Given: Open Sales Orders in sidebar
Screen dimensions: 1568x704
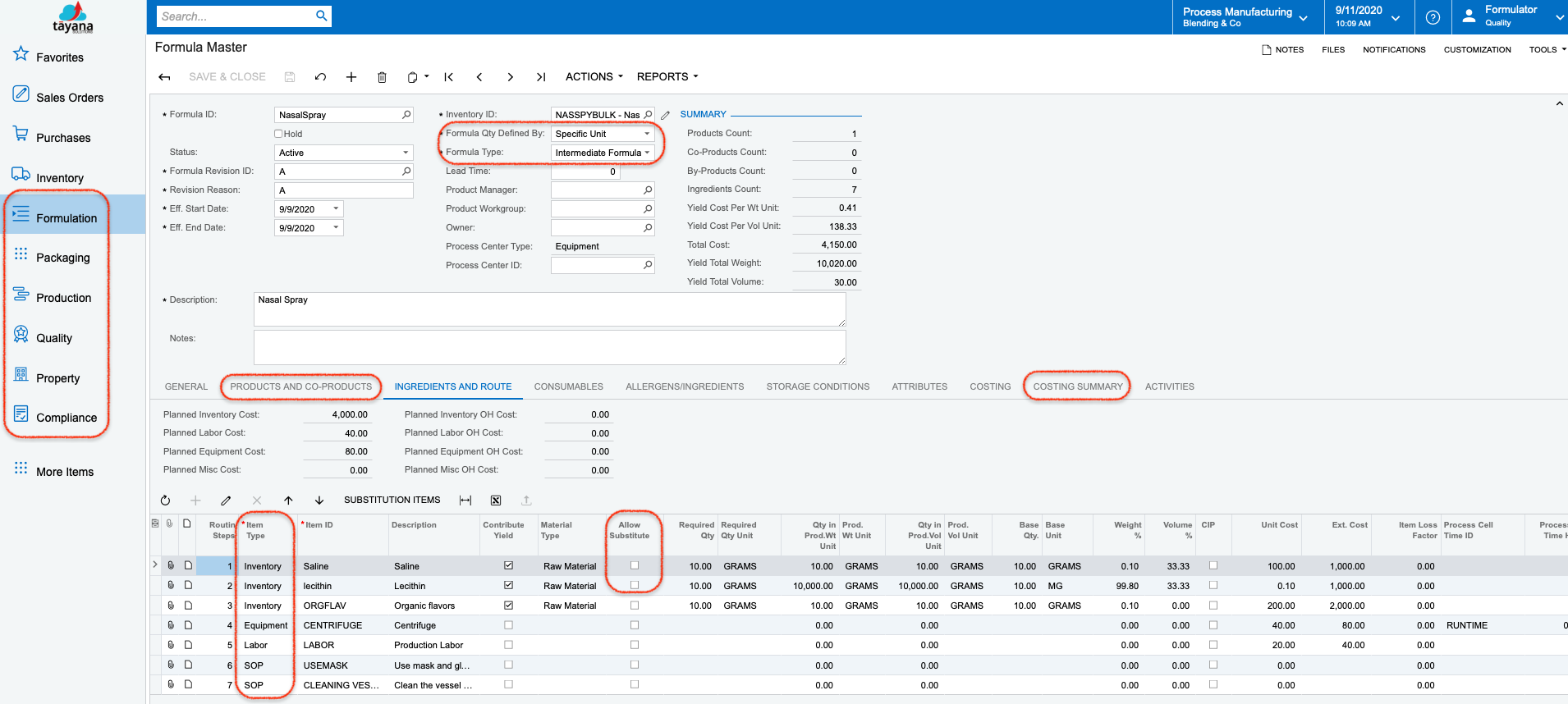Looking at the screenshot, I should (69, 98).
